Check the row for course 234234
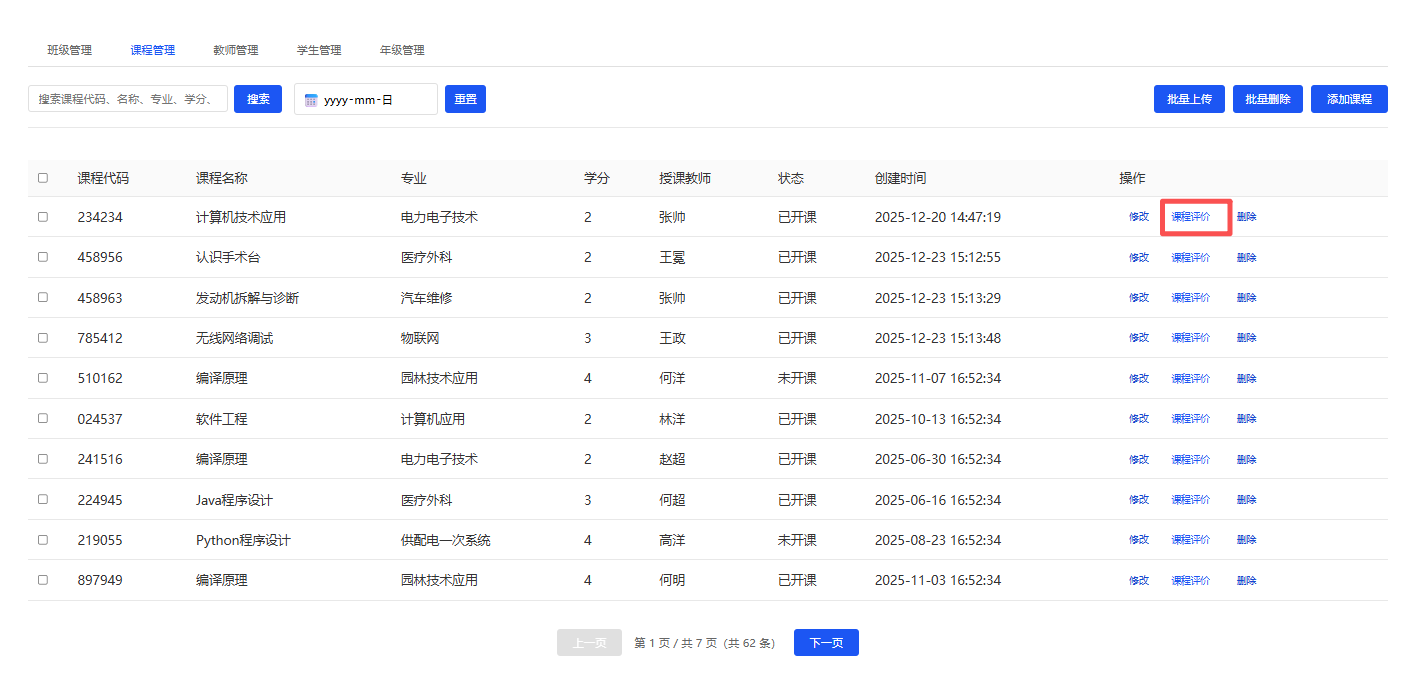This screenshot has width=1415, height=695. coord(43,217)
